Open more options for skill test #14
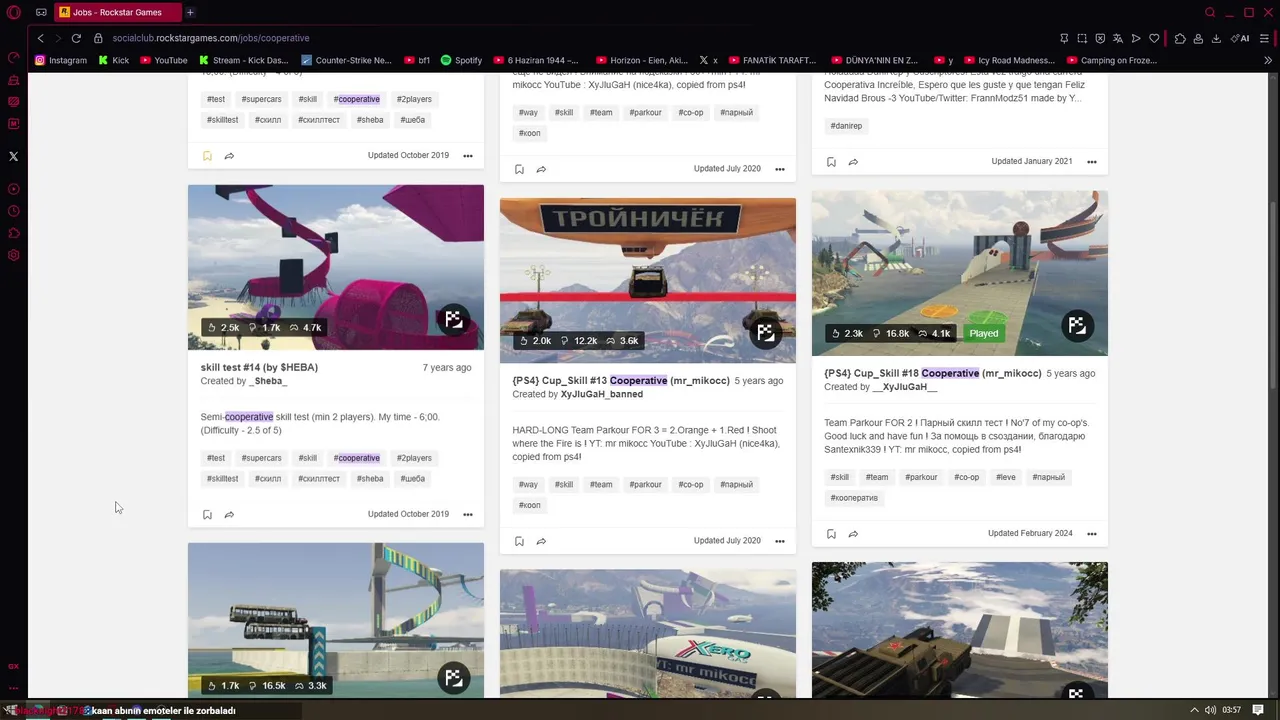Screen dimensions: 1280x720 pos(467,515)
